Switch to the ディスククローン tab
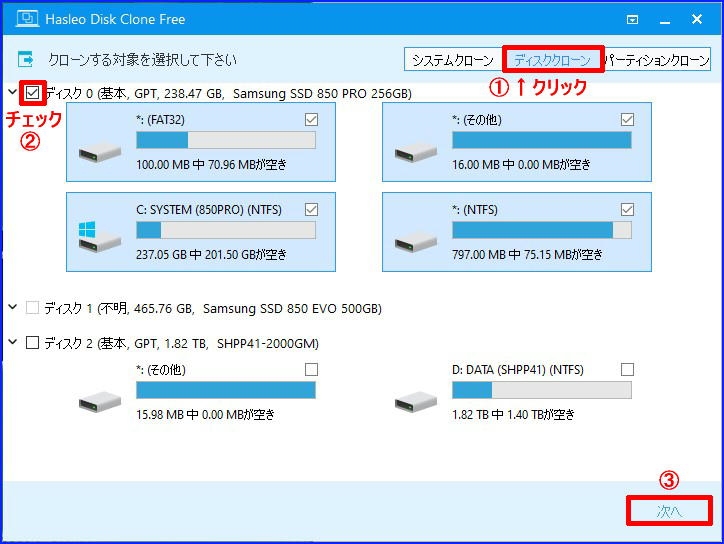Viewport: 724px width, 544px height. (552, 60)
